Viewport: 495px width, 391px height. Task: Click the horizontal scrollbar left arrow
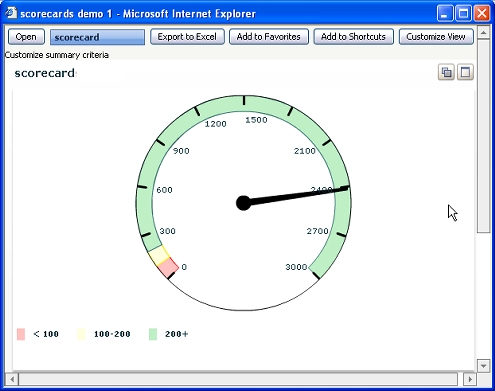point(12,379)
